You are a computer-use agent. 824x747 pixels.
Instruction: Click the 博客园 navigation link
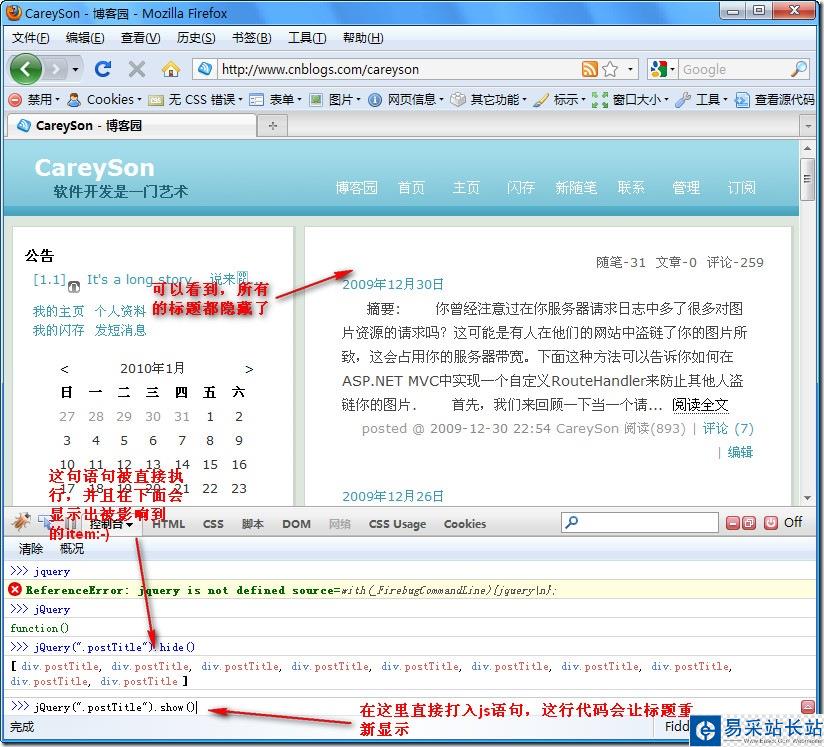coord(356,187)
